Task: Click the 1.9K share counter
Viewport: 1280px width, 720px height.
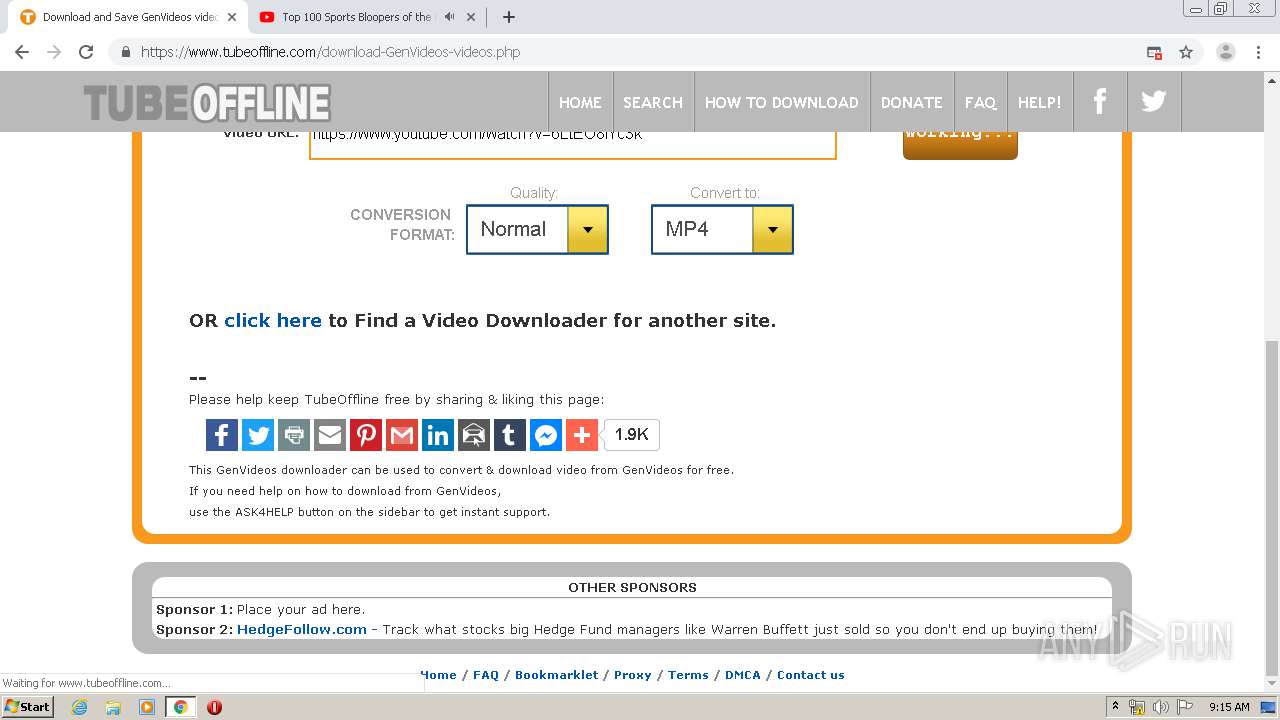Action: point(632,435)
